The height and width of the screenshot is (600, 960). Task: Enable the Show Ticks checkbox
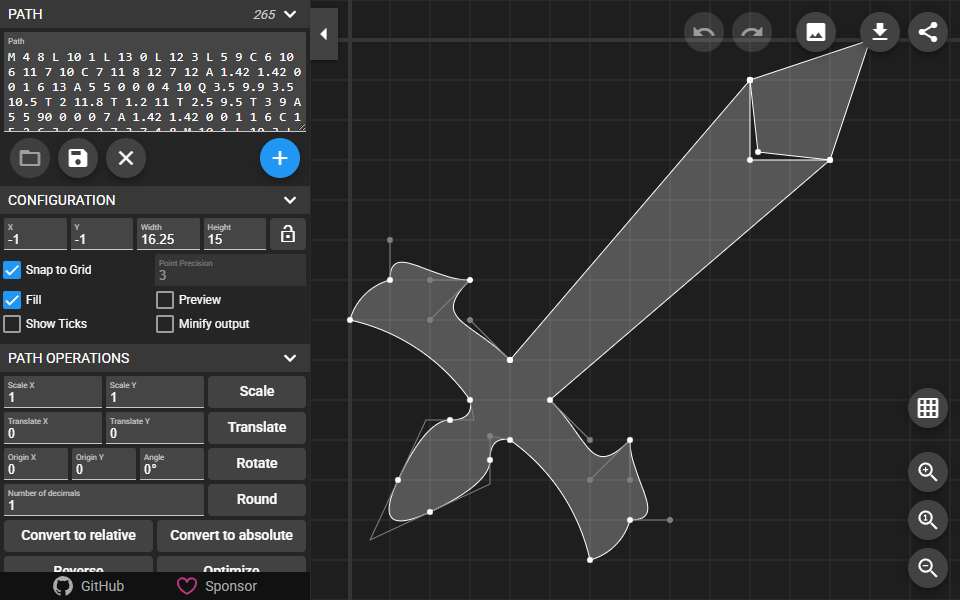(12, 324)
